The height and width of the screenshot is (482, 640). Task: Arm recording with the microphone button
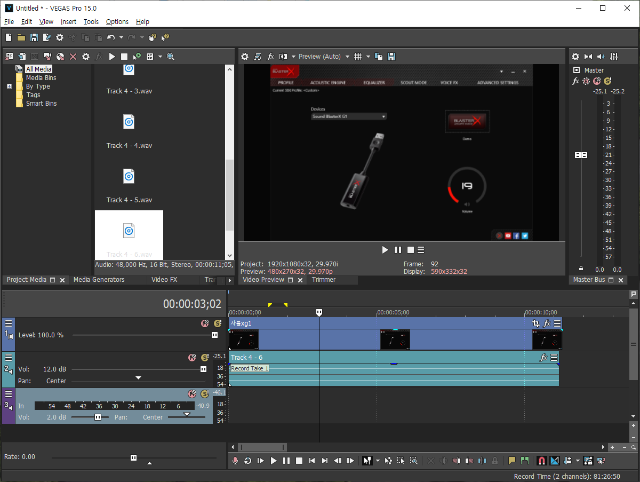pos(235,461)
